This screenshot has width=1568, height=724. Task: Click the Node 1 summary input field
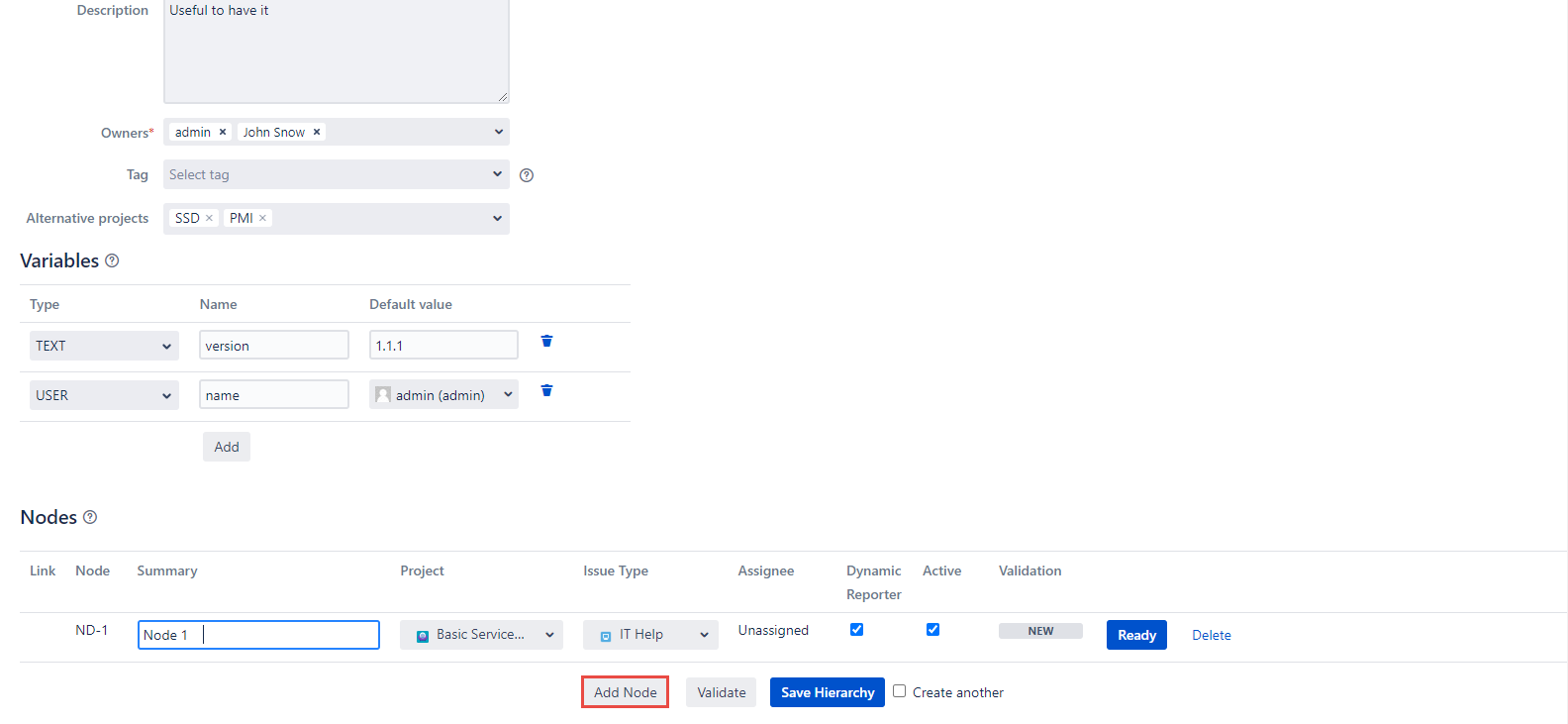[x=258, y=635]
